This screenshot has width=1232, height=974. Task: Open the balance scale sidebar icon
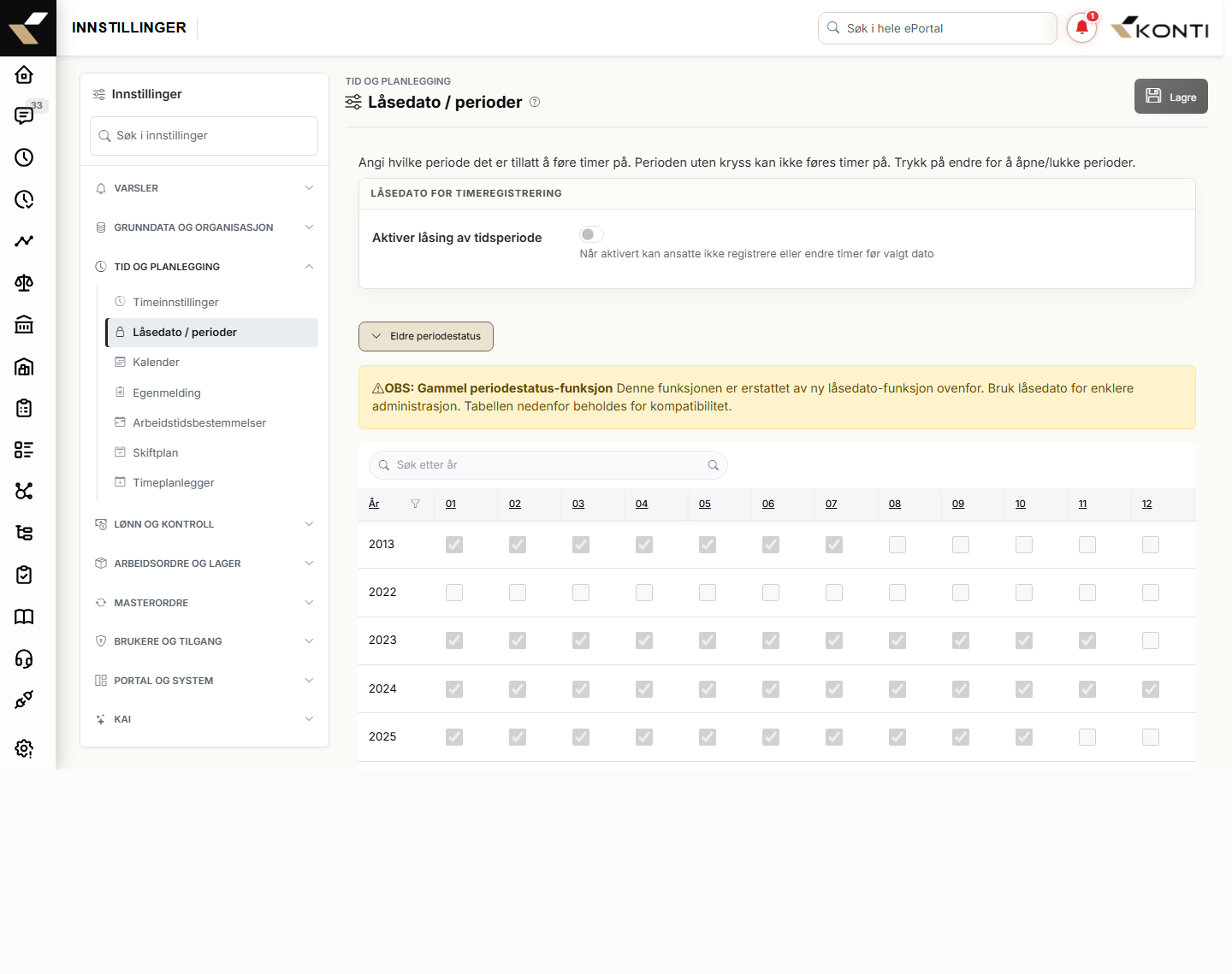tap(24, 283)
